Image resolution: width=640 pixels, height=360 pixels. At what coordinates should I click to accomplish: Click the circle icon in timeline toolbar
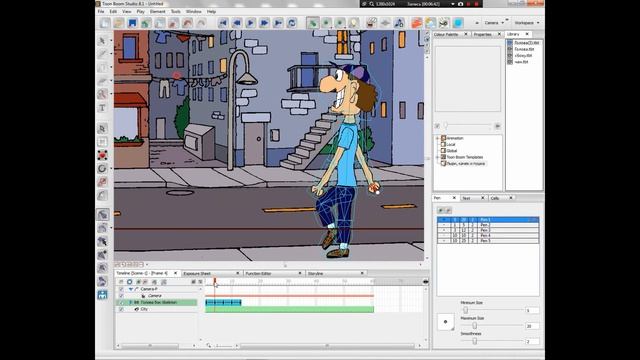tap(129, 282)
